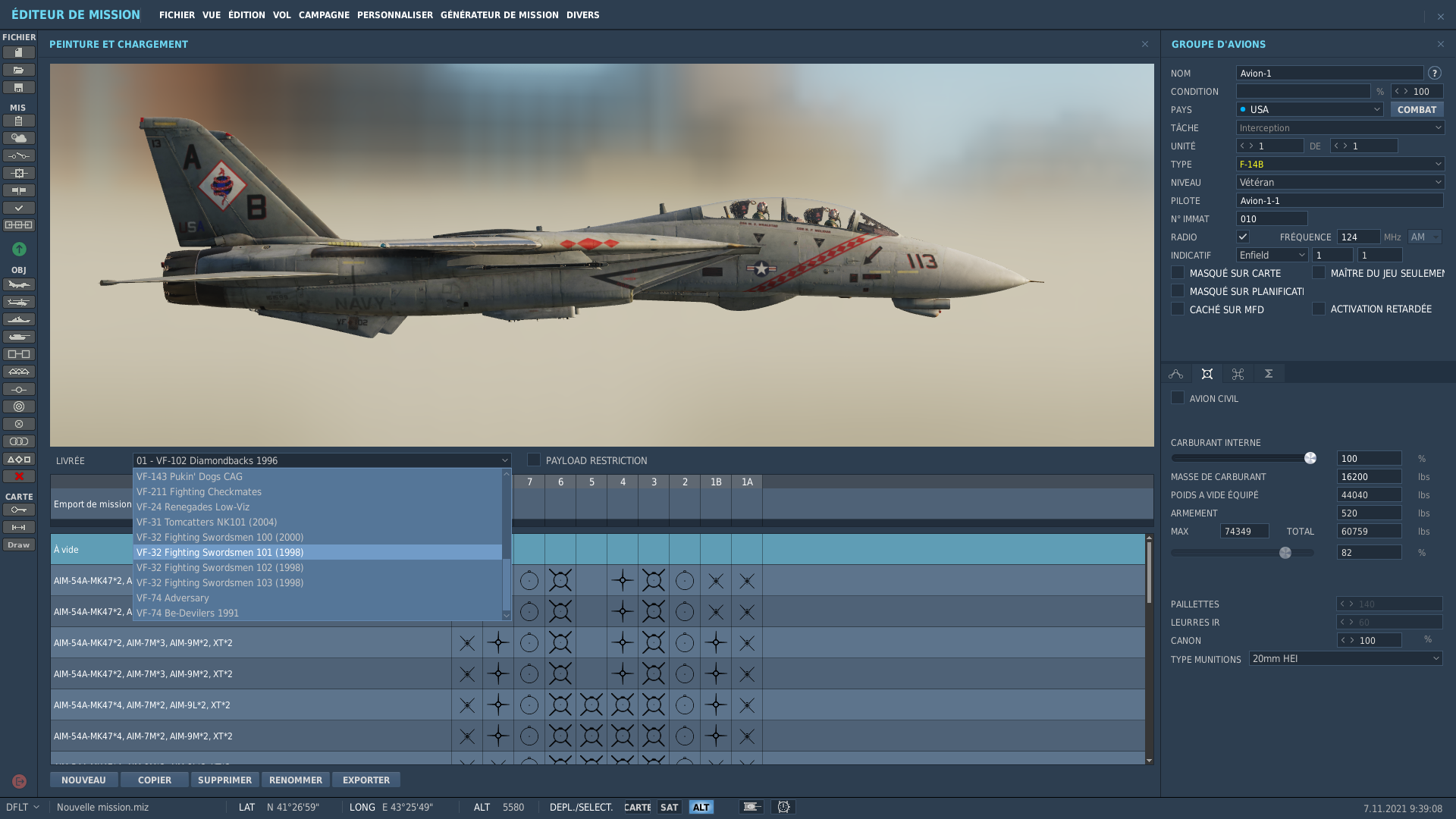The width and height of the screenshot is (1456, 819).
Task: Open the route waypoints tab icon
Action: pos(1176,374)
